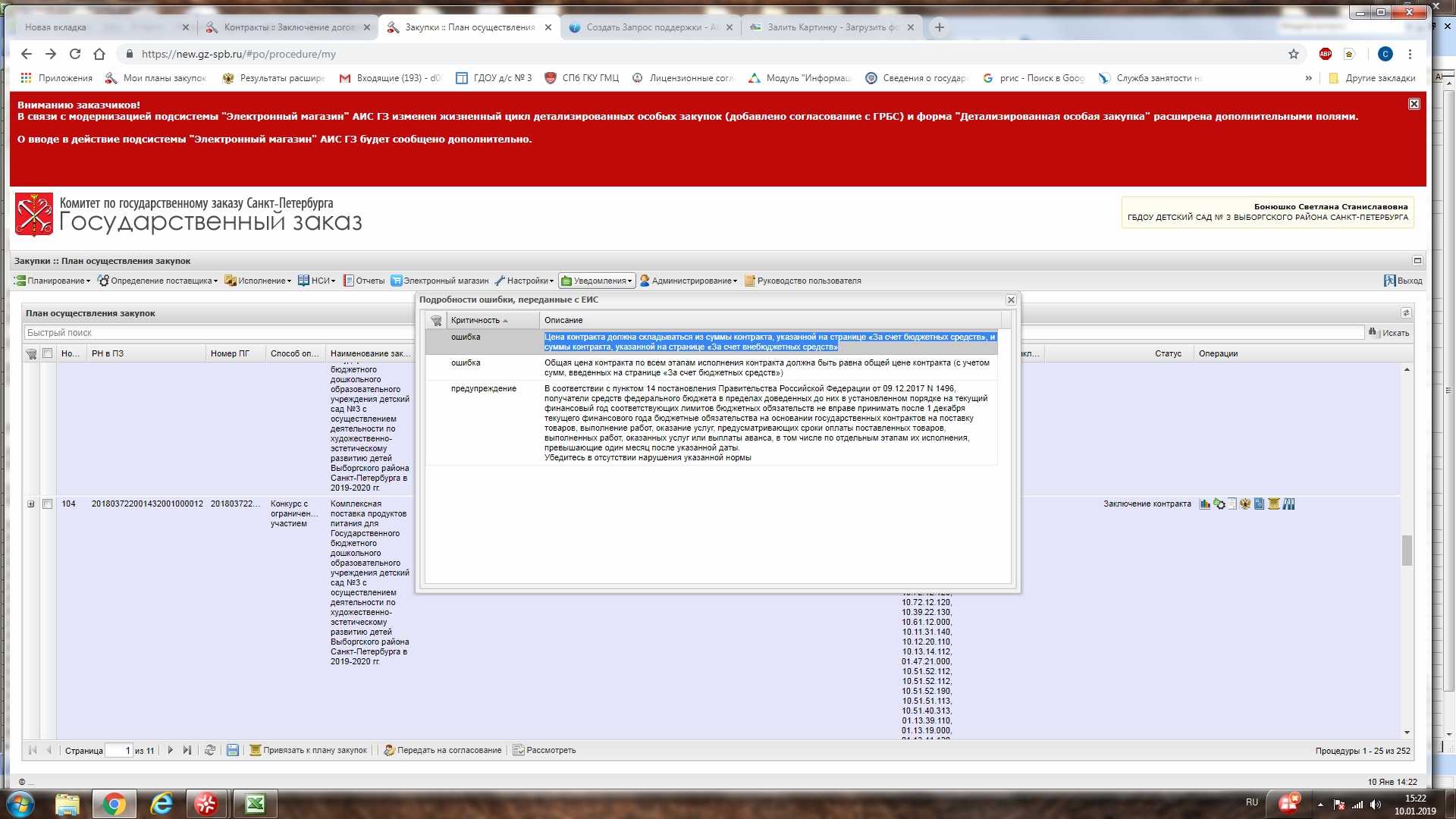Refresh the procedures grid
The image size is (1456, 819).
(x=210, y=750)
